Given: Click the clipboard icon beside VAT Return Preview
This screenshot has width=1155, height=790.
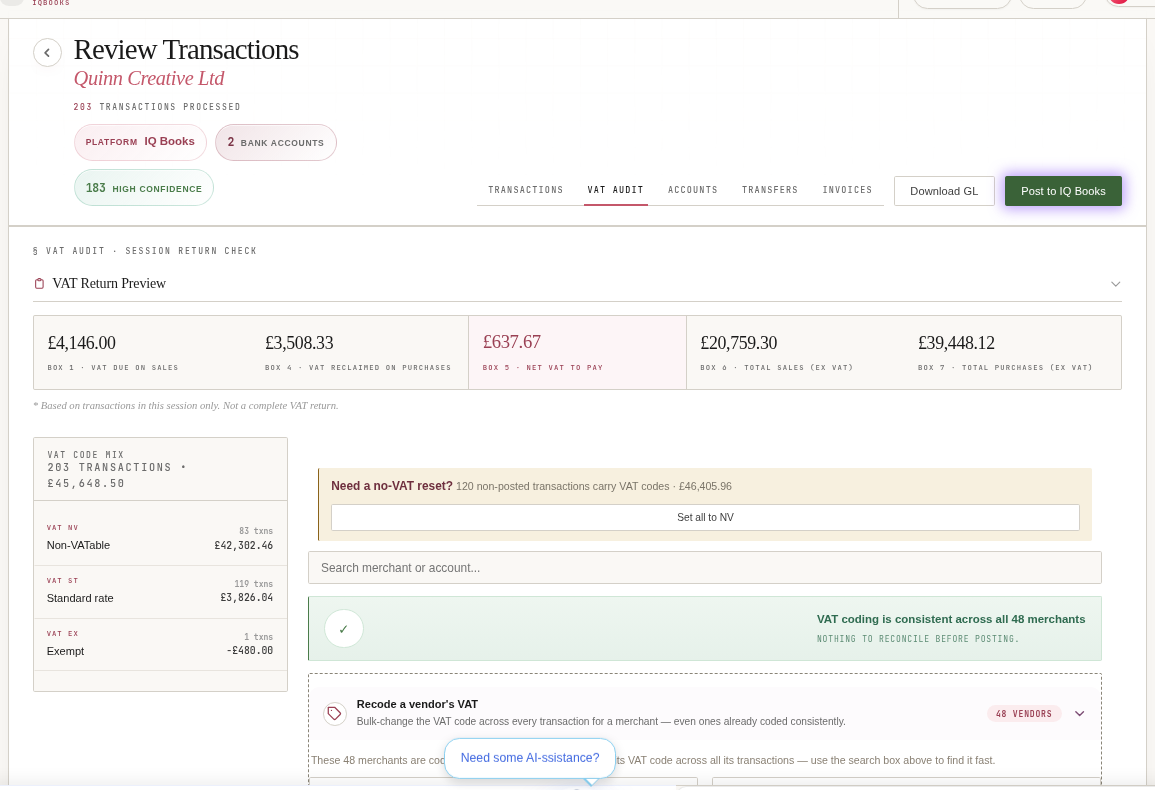Looking at the screenshot, I should pos(40,284).
